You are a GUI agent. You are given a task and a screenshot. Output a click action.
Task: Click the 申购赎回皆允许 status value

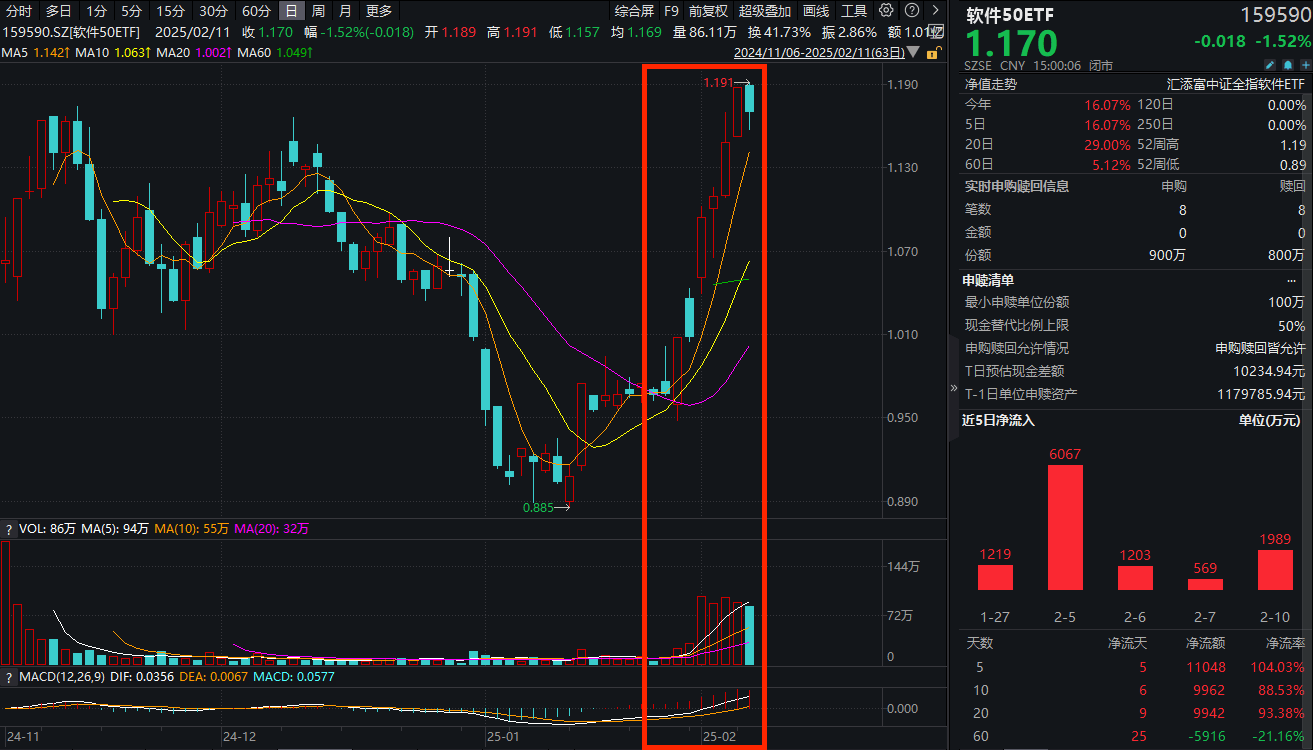[1260, 348]
